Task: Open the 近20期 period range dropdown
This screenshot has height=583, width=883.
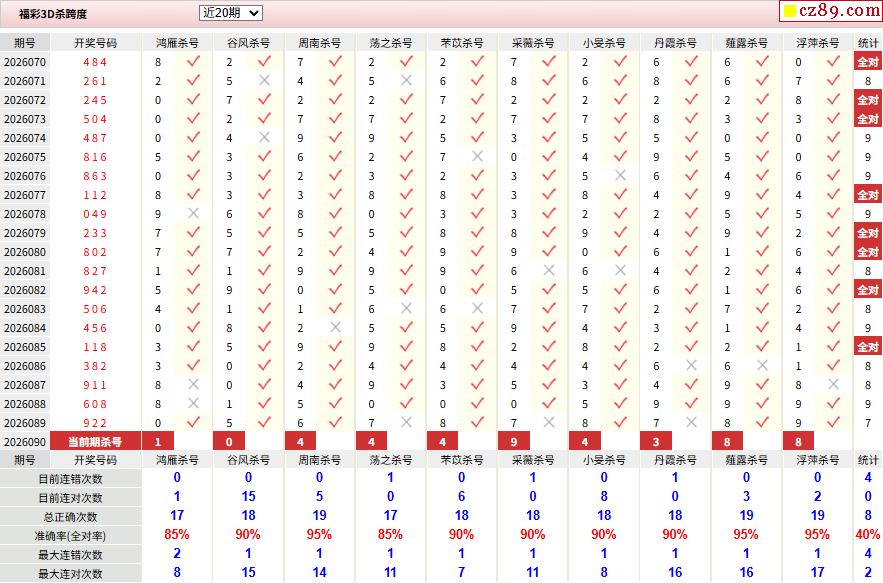Action: click(231, 13)
